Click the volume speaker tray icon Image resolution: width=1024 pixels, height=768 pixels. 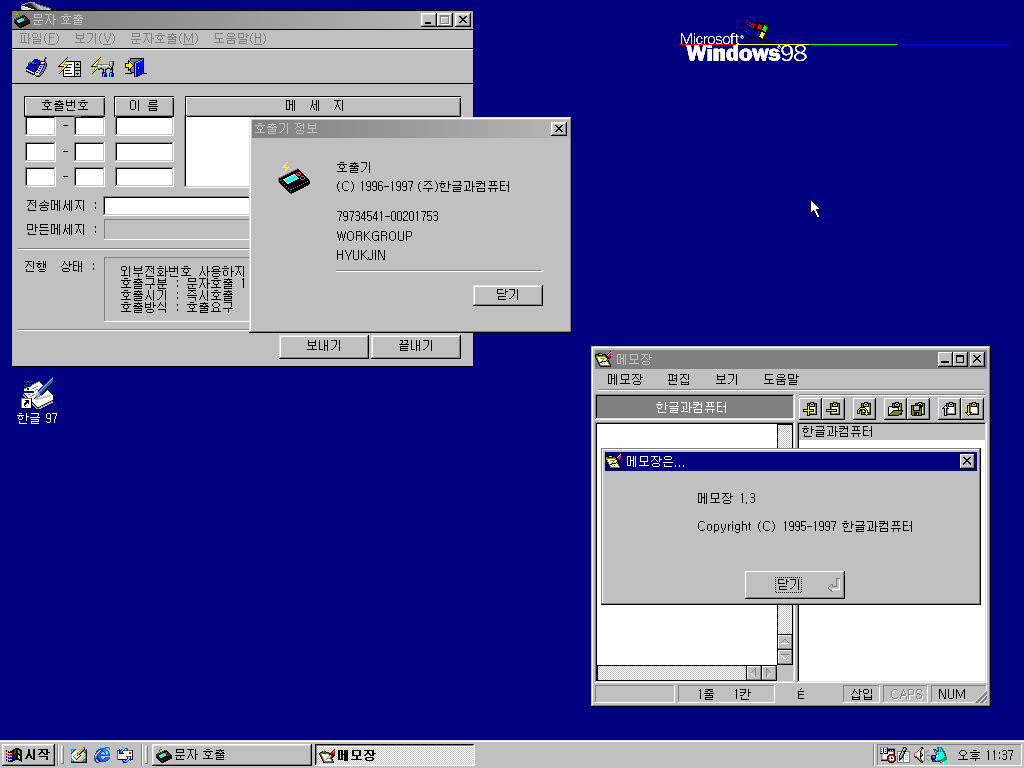[920, 755]
